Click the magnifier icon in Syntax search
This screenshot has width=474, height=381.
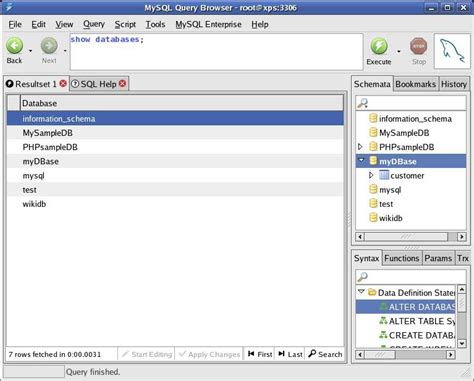[362, 276]
